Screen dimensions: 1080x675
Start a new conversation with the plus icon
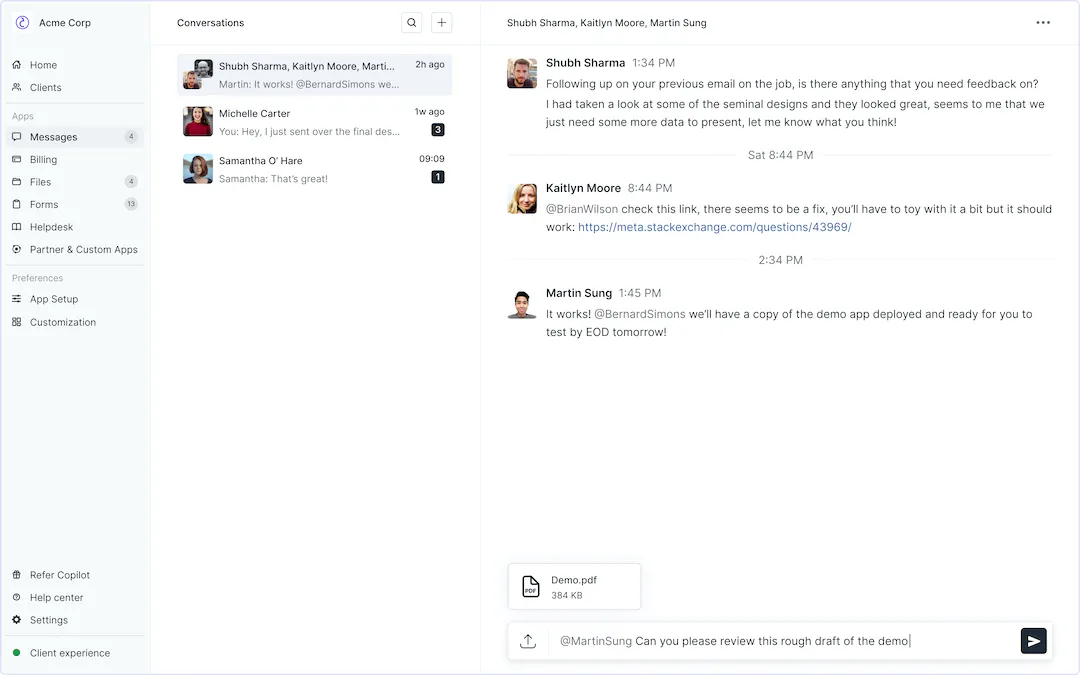[x=441, y=22]
